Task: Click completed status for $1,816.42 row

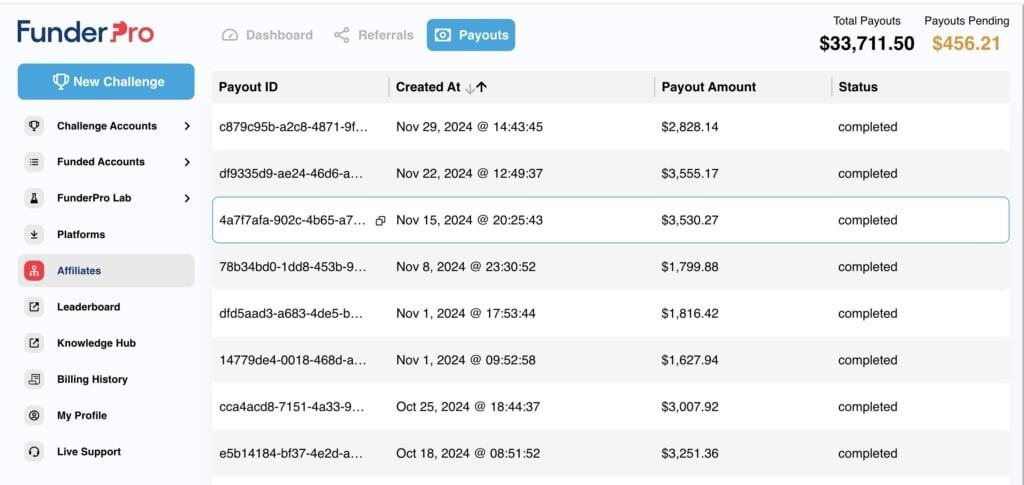Action: (x=868, y=313)
